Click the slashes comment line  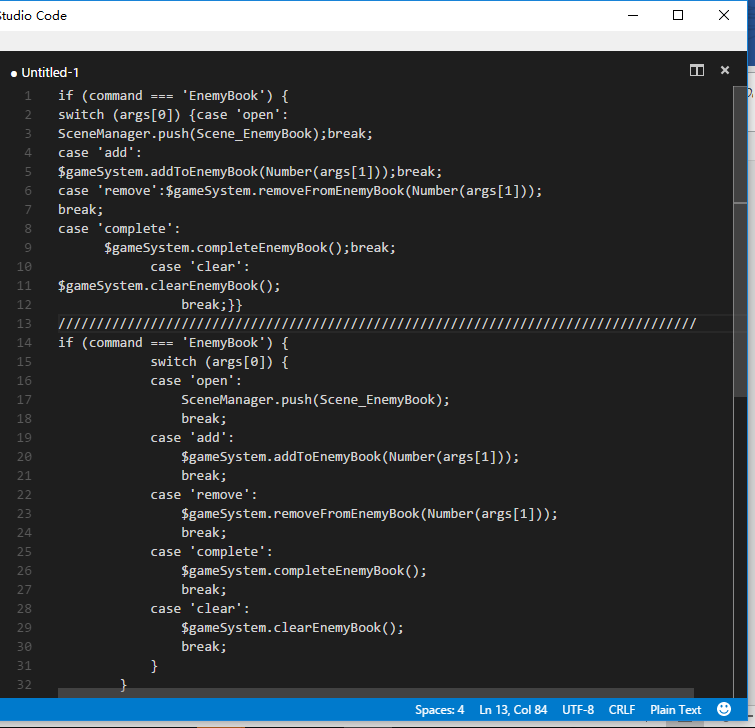coord(377,324)
